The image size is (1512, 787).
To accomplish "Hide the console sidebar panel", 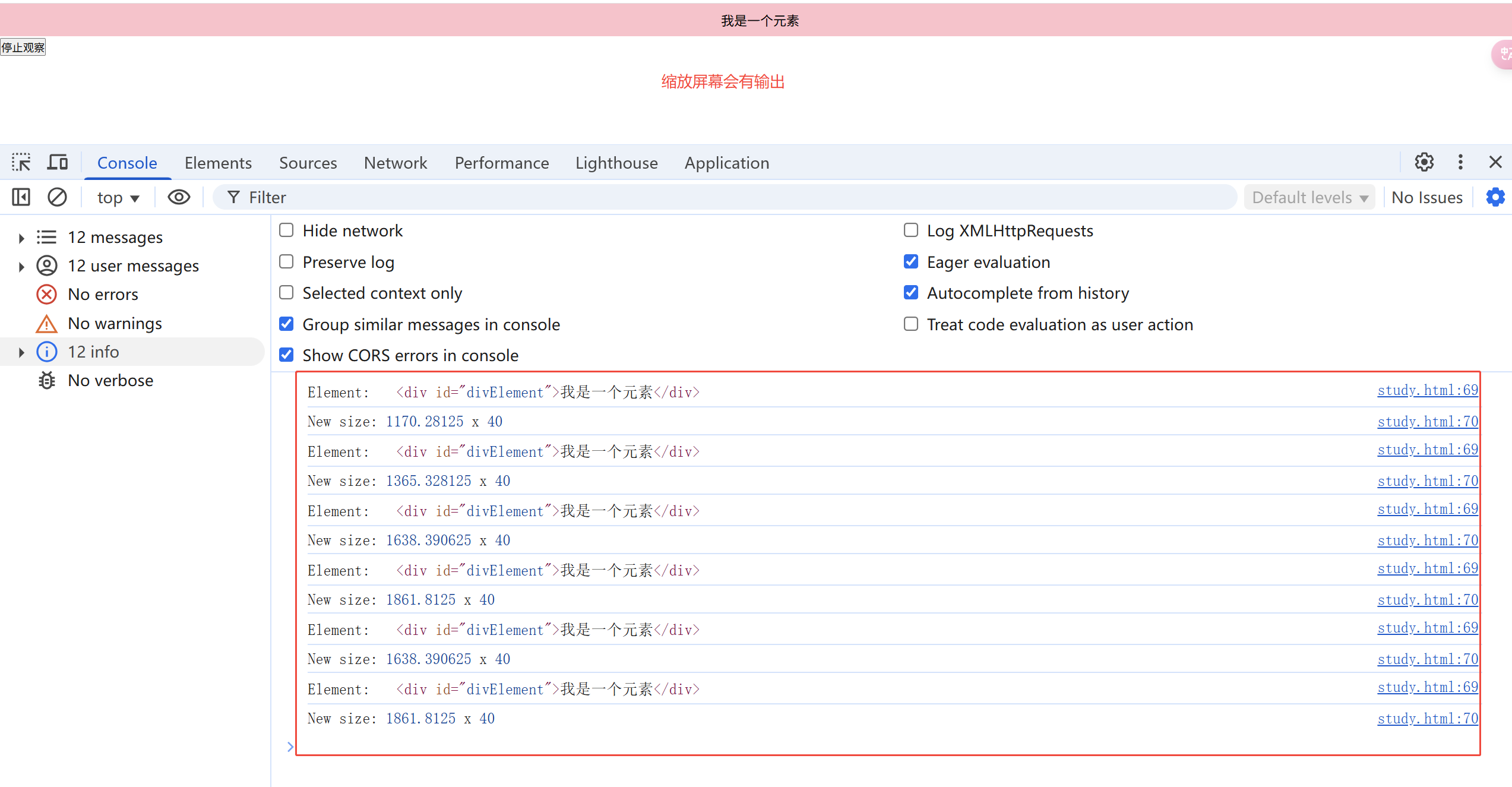I will [20, 197].
